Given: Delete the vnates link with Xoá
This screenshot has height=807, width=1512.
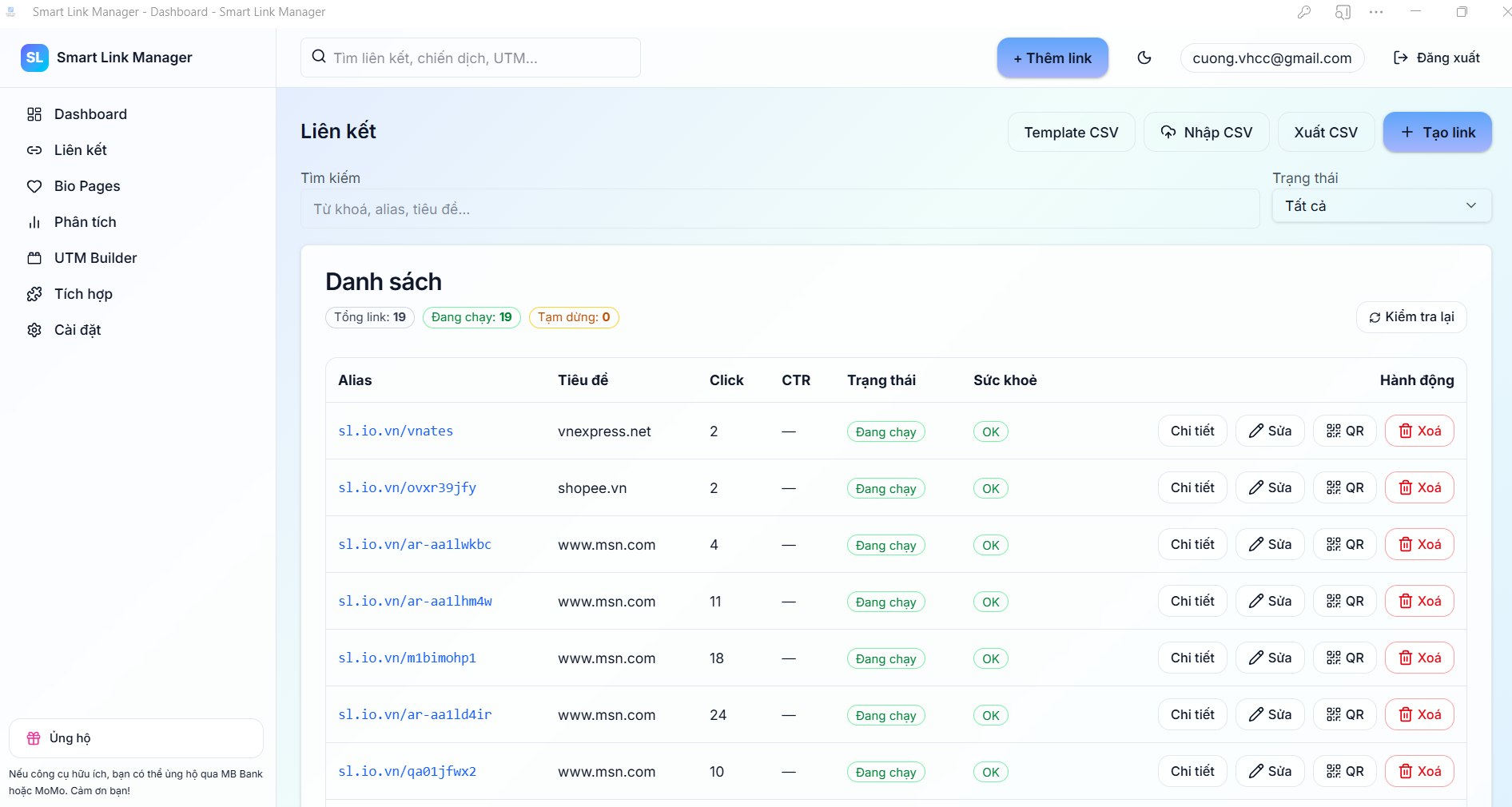Looking at the screenshot, I should pos(1419,431).
